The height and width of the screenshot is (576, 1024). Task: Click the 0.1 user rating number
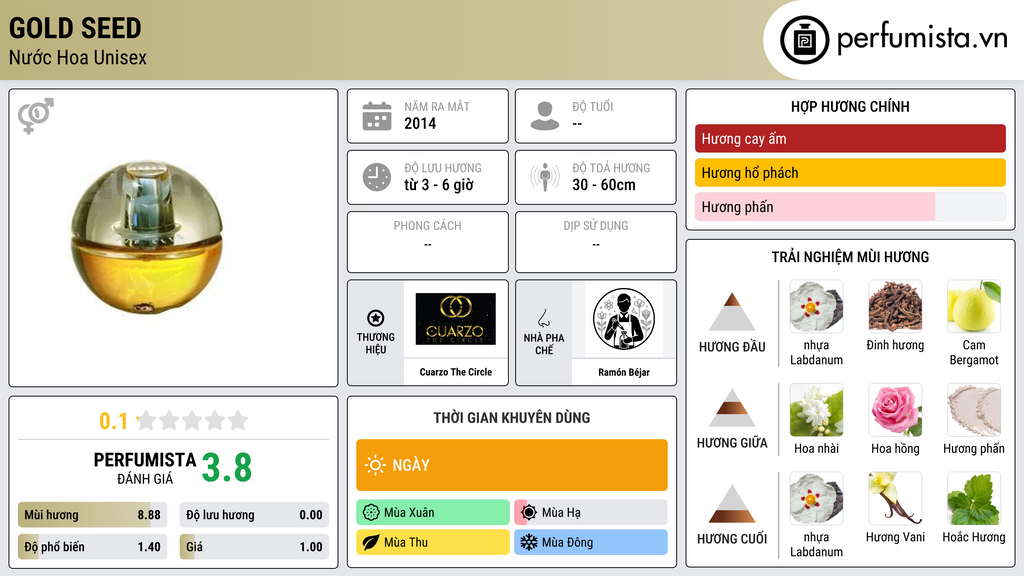pyautogui.click(x=114, y=421)
